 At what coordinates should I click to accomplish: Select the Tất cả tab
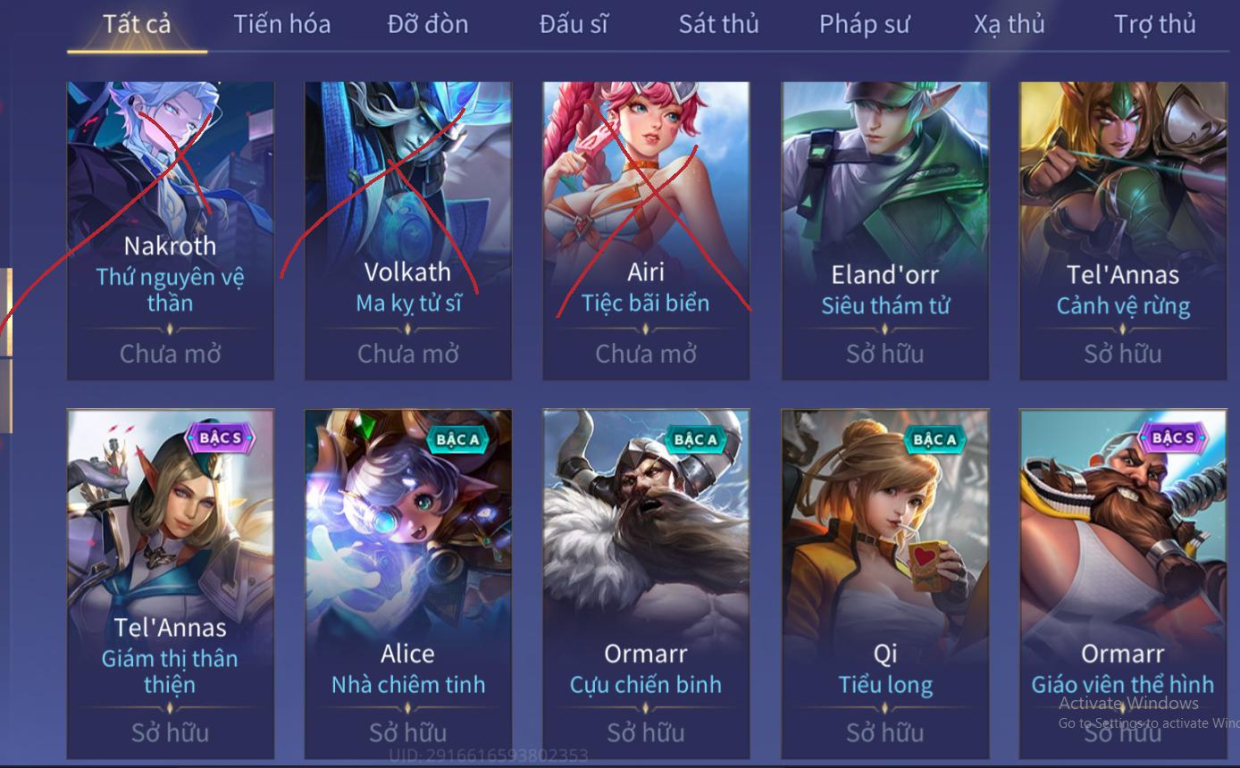tap(137, 24)
